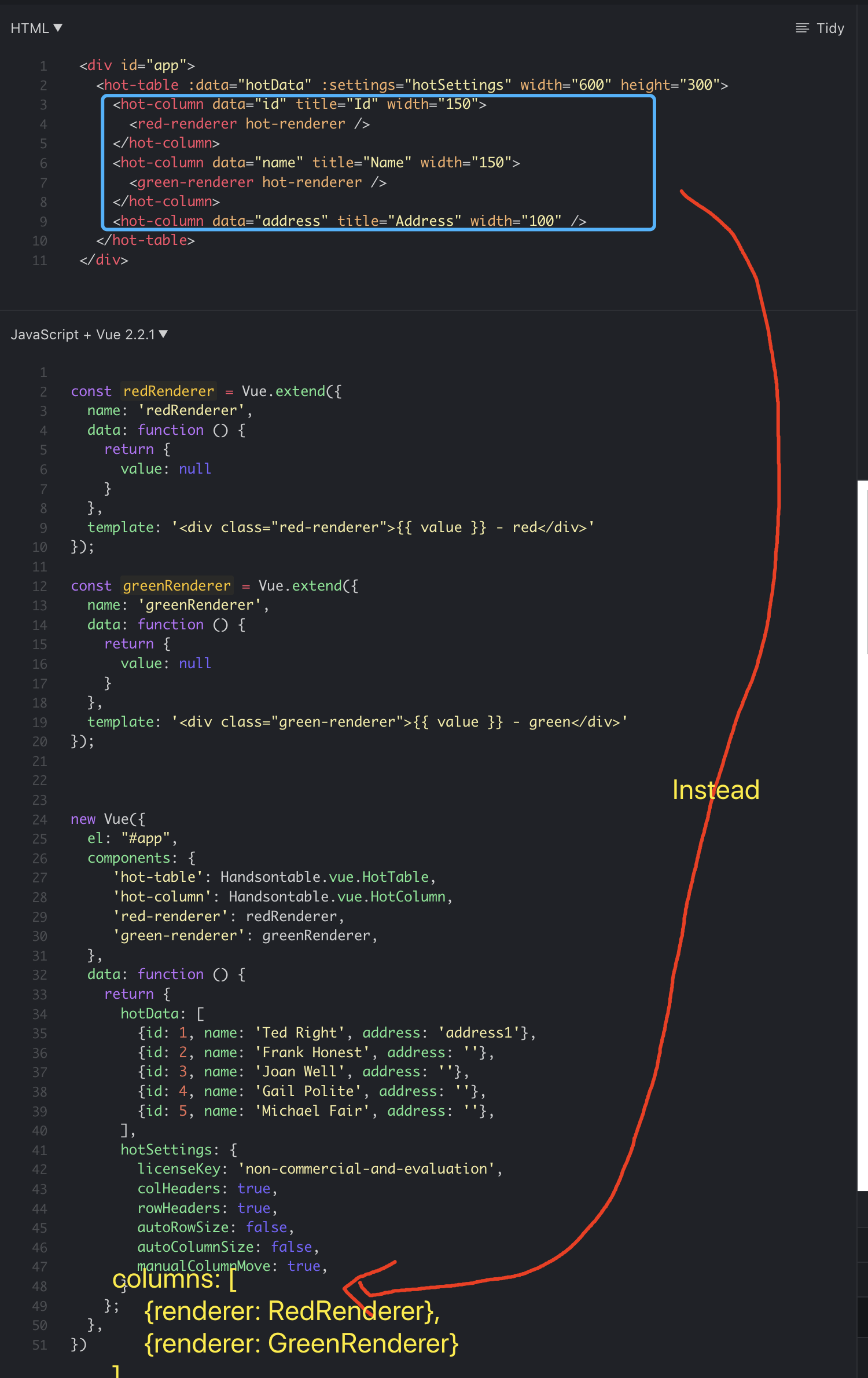Click 'Michael Fair' data row in JS

(316, 1111)
